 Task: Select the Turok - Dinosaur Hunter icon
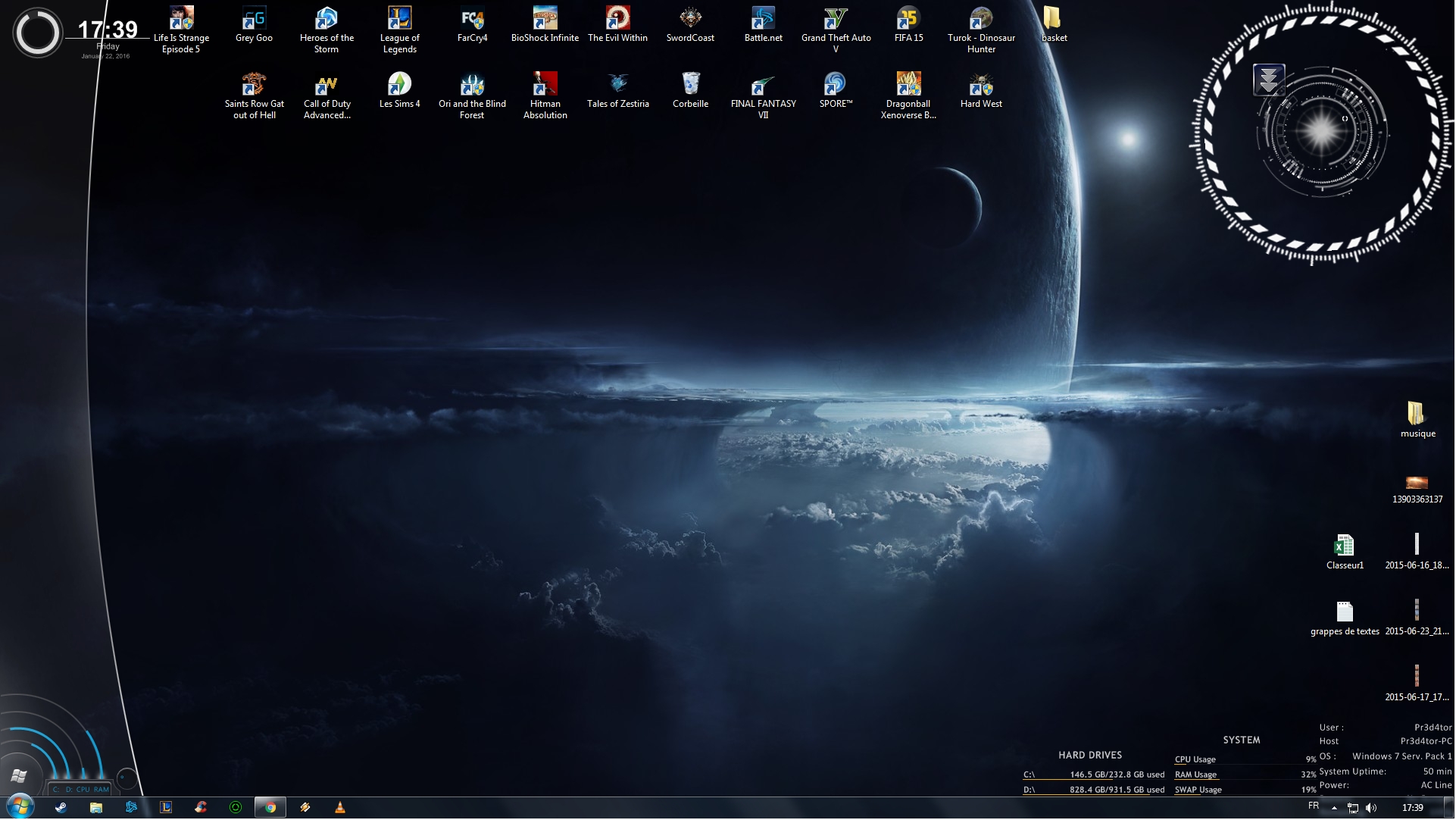982,30
